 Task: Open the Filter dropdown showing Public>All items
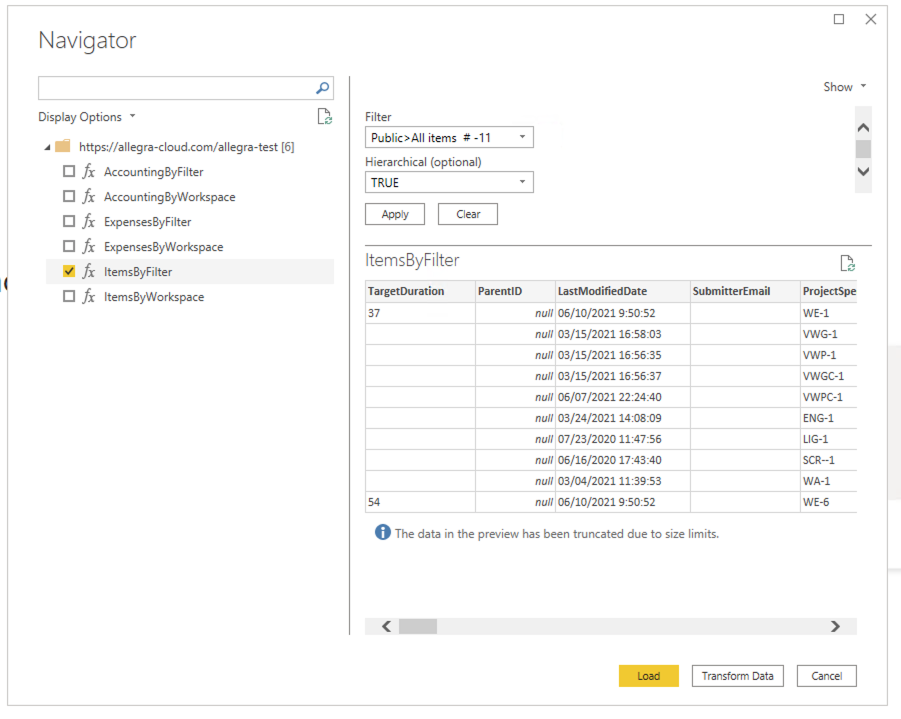525,137
